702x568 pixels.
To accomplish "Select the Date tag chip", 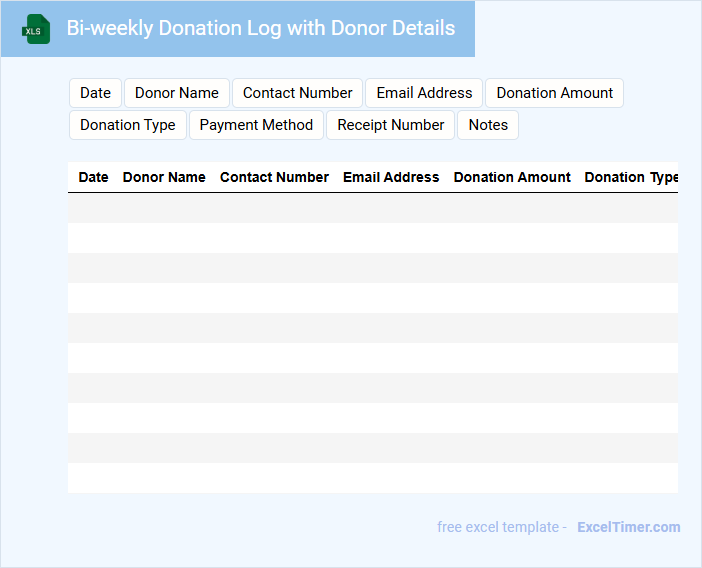I will click(95, 93).
